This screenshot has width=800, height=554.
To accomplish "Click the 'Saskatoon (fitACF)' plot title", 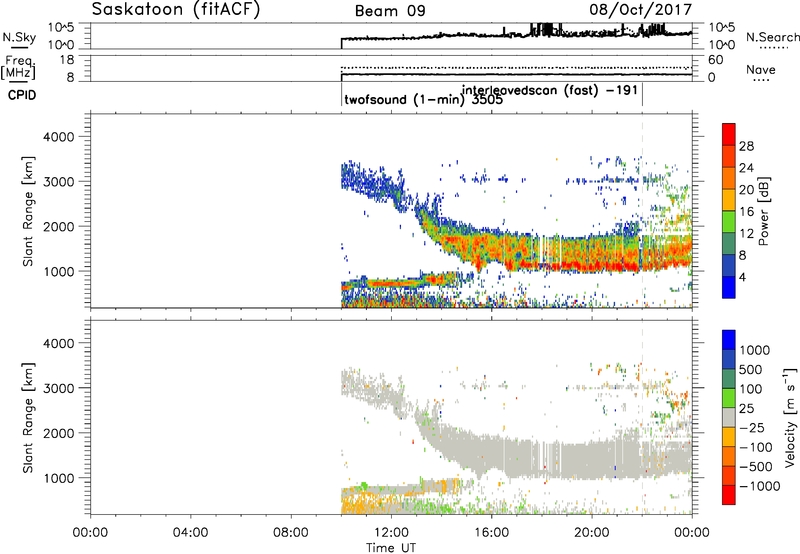I will [176, 10].
